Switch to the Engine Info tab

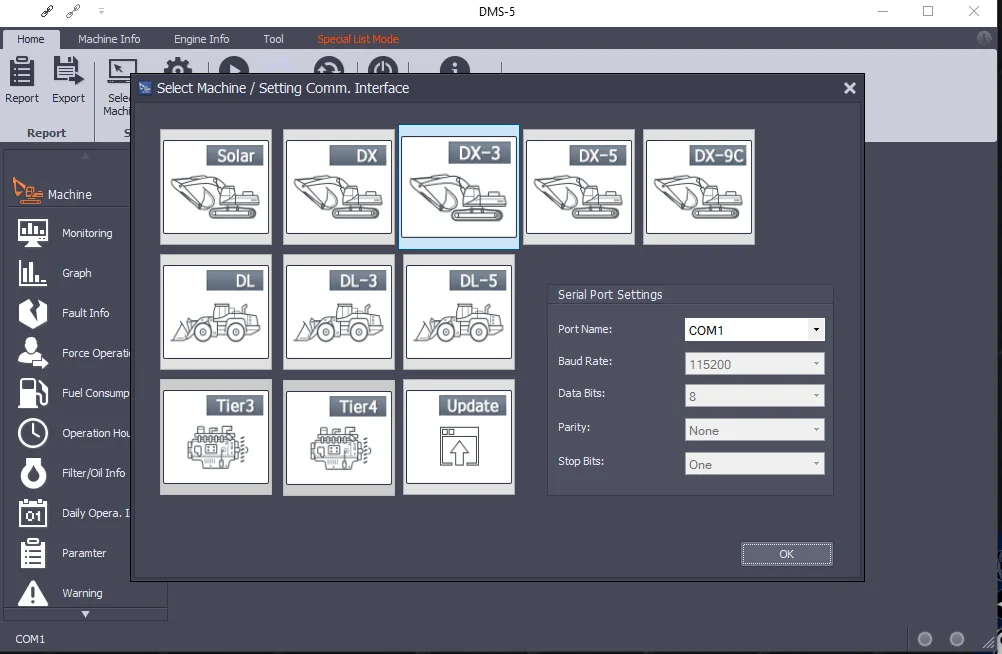[201, 39]
